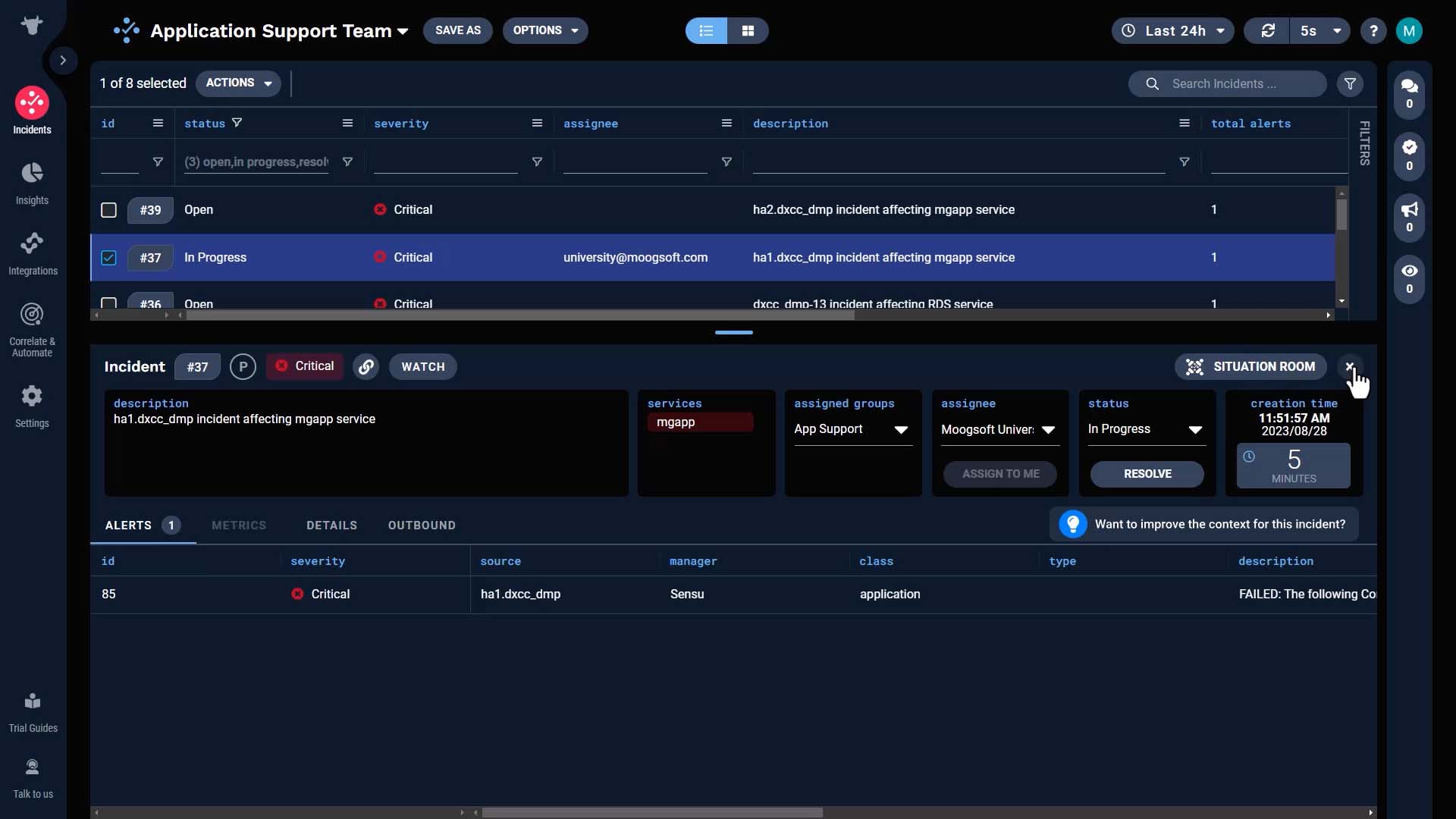The image size is (1456, 819).
Task: Open the Settings gear in sidebar
Action: [x=32, y=406]
